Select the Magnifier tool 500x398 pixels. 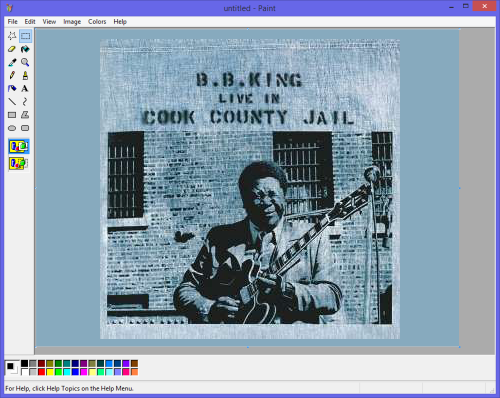coord(25,62)
